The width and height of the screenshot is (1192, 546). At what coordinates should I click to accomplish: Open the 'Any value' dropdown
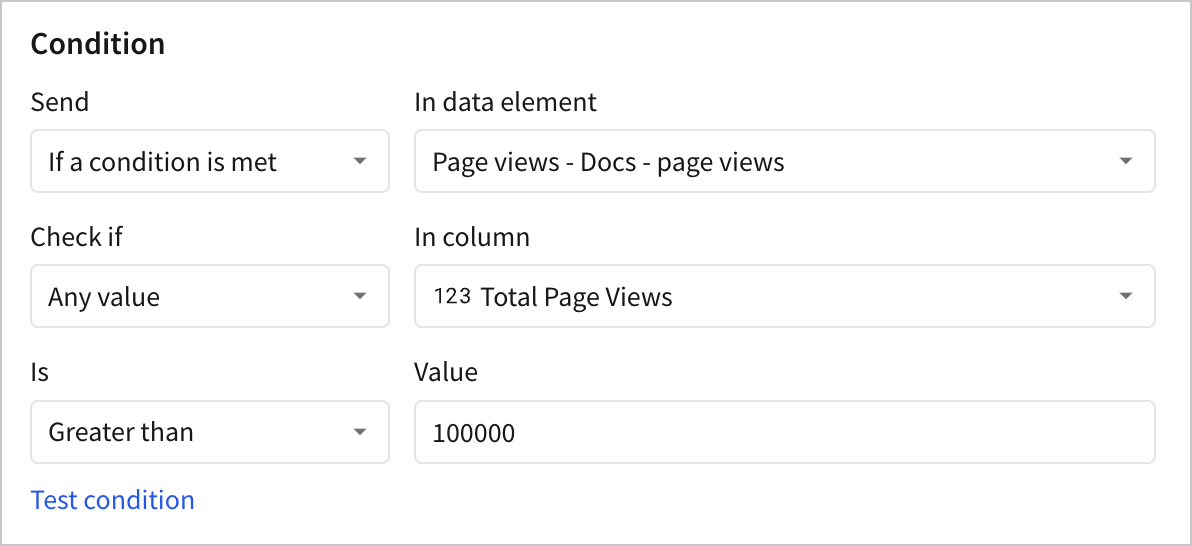[x=210, y=297]
